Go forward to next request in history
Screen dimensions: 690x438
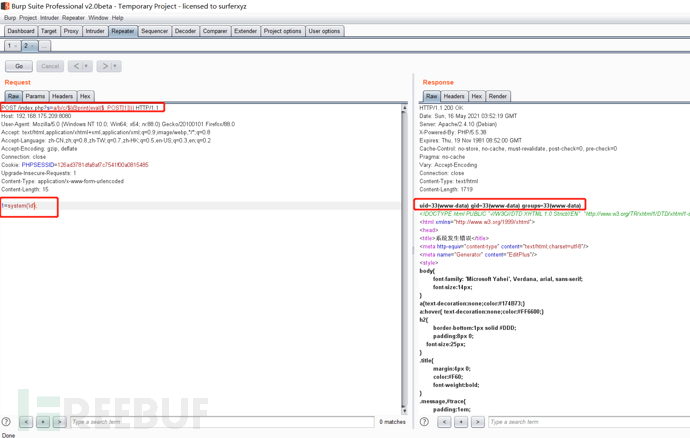click(x=105, y=66)
